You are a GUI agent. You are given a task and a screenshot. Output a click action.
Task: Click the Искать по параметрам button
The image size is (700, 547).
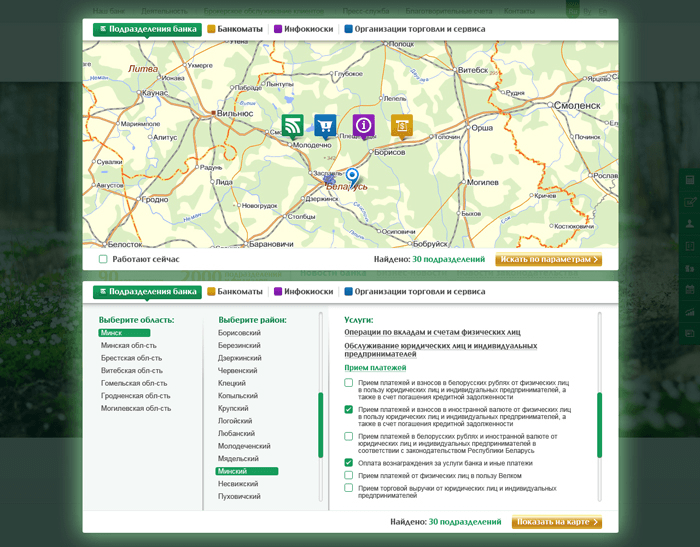point(549,259)
